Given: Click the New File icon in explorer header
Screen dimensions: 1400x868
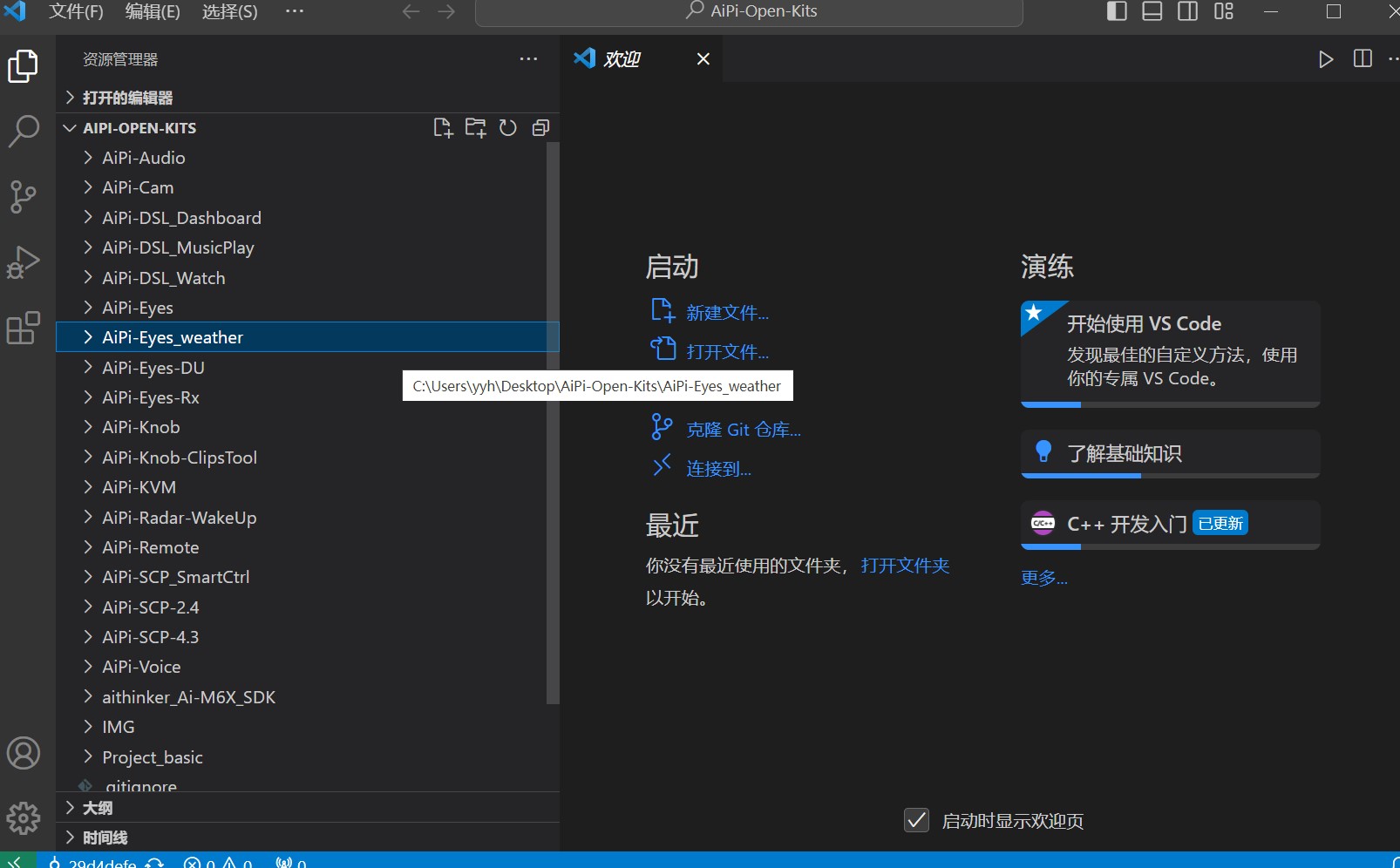Looking at the screenshot, I should coord(443,128).
